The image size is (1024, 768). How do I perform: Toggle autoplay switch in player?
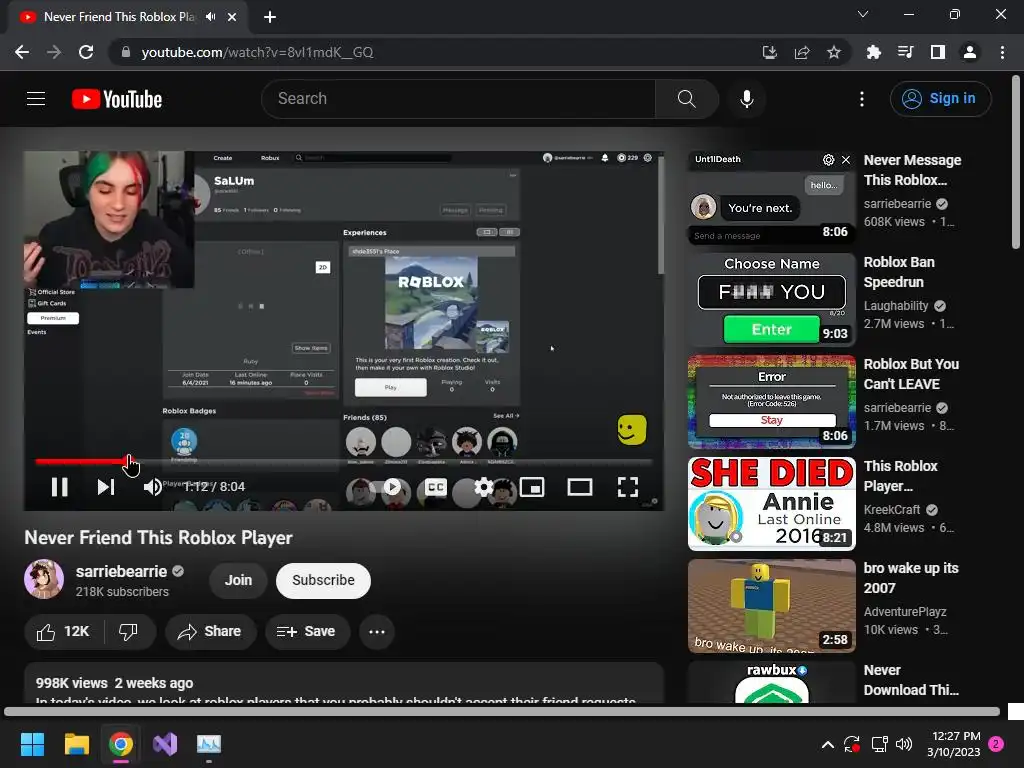[385, 487]
